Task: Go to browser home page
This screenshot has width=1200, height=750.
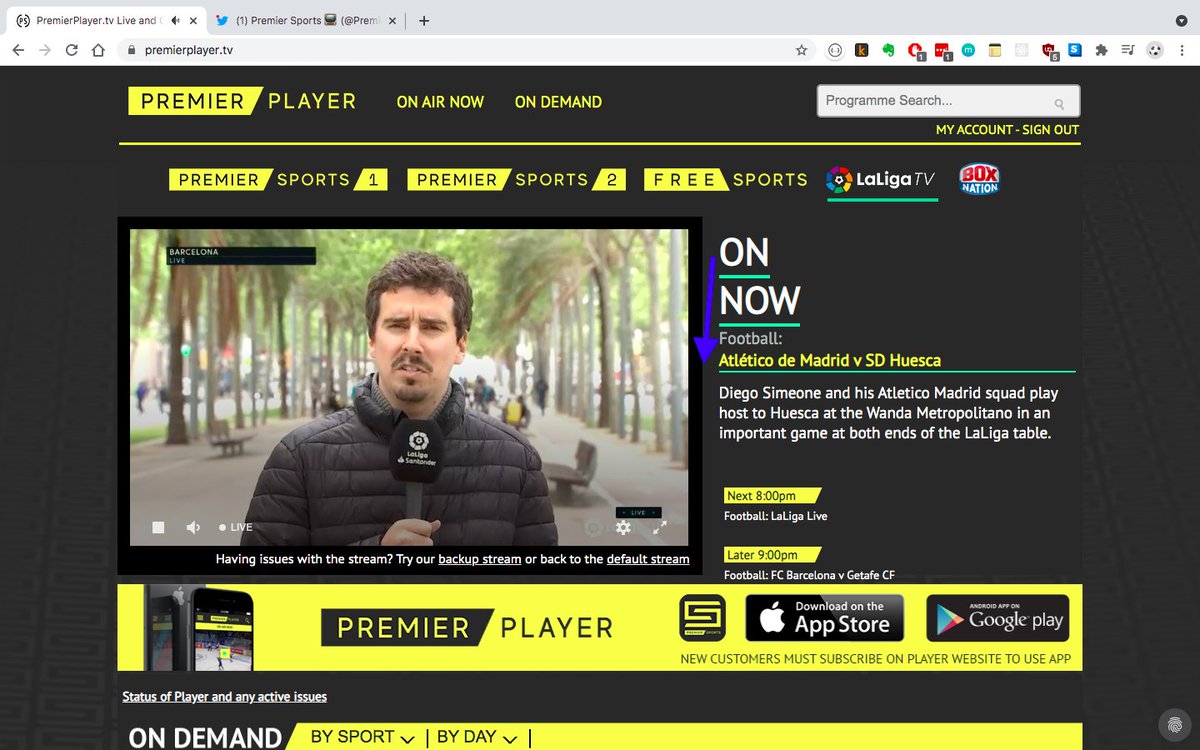Action: (x=98, y=50)
